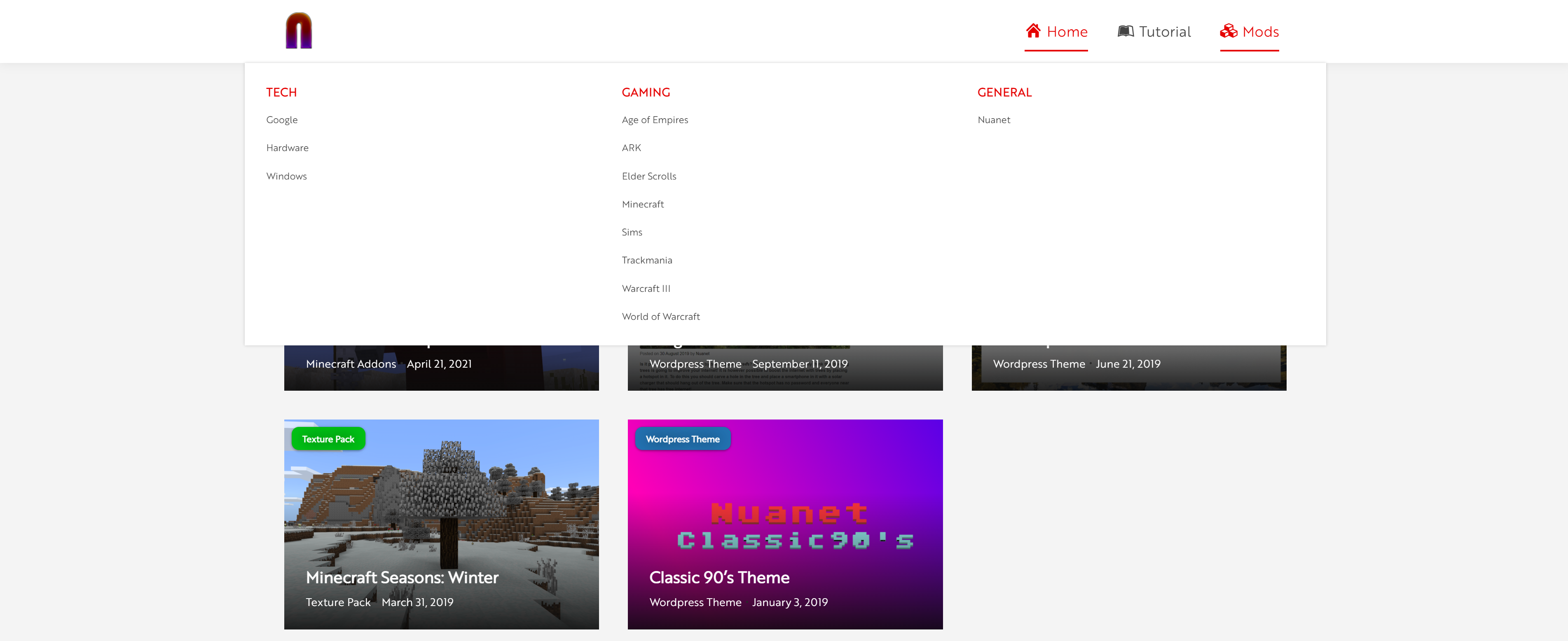
Task: Click the Nuanet arch logo
Action: pos(298,30)
